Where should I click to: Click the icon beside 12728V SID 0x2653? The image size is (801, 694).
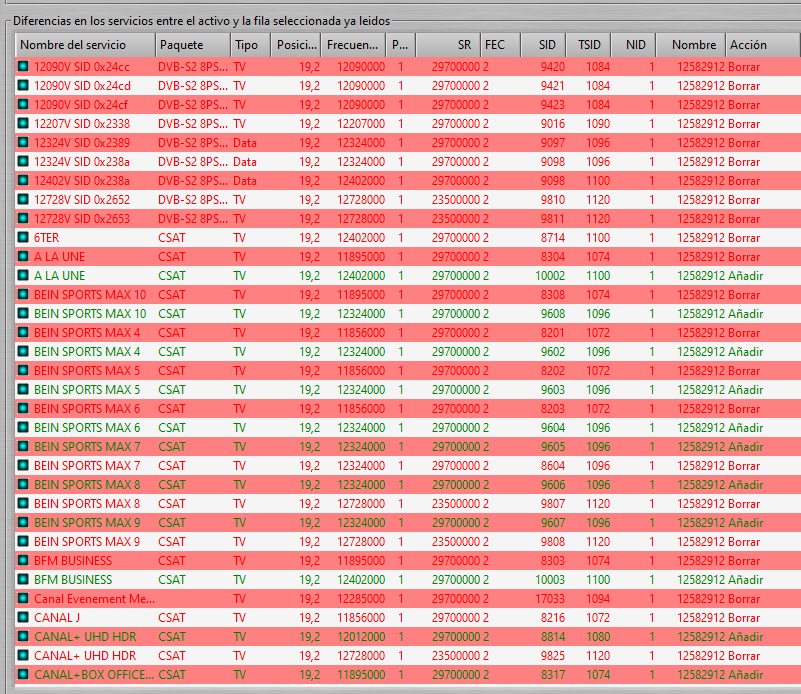click(x=23, y=218)
